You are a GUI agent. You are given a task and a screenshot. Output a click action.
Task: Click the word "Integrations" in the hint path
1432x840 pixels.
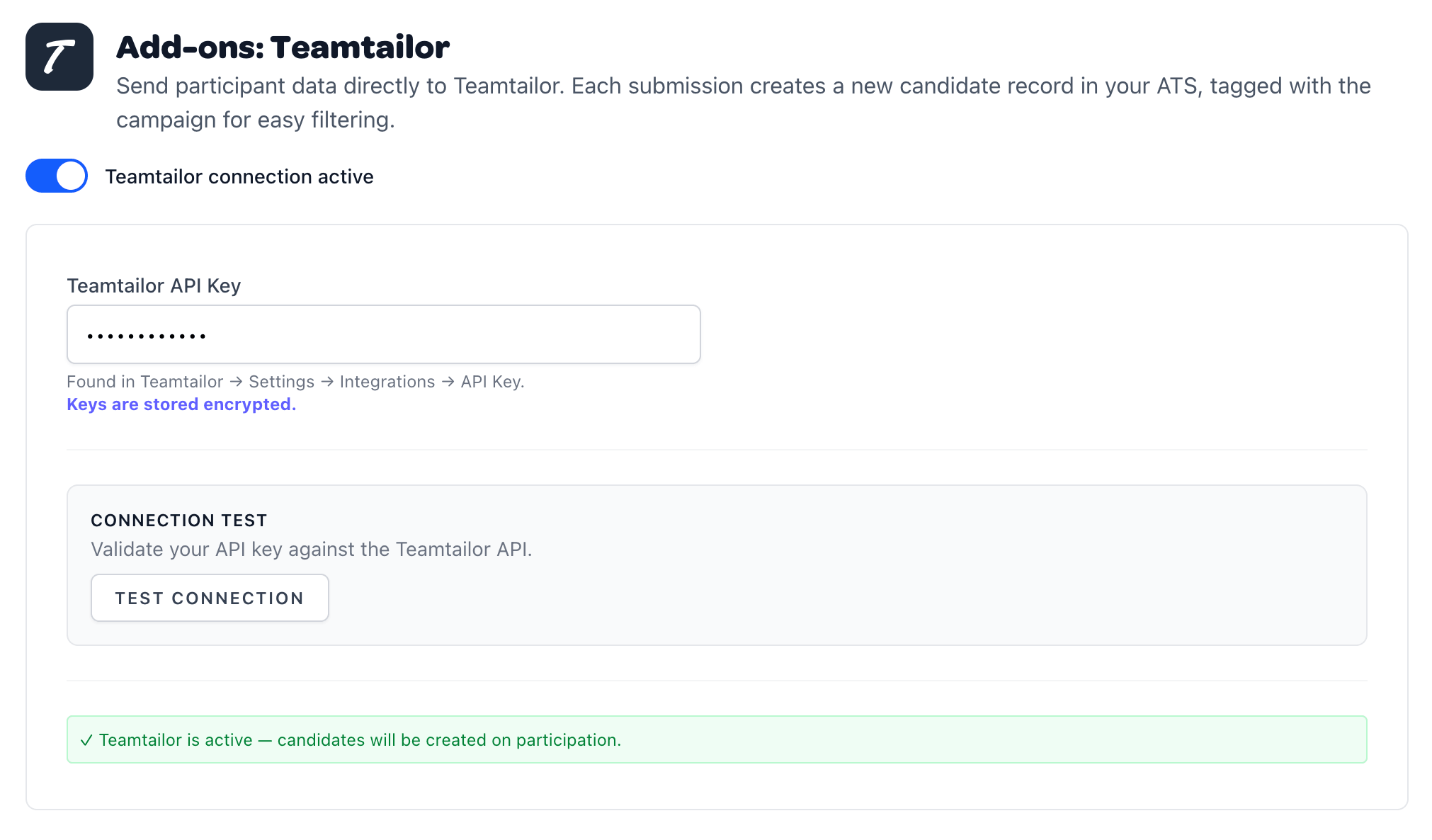click(387, 382)
